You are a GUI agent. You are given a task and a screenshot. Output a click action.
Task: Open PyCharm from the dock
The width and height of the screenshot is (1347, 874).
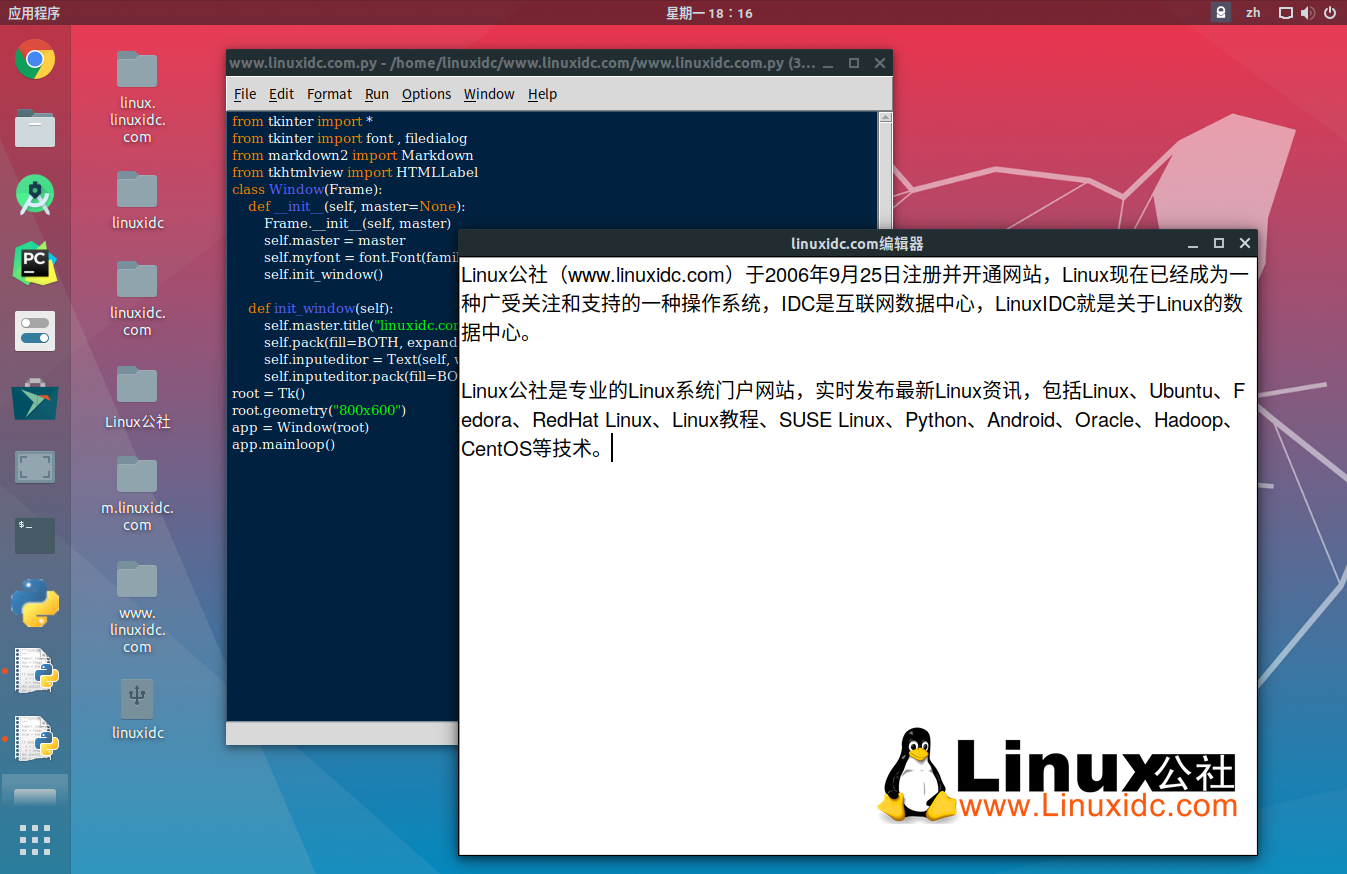(x=35, y=263)
